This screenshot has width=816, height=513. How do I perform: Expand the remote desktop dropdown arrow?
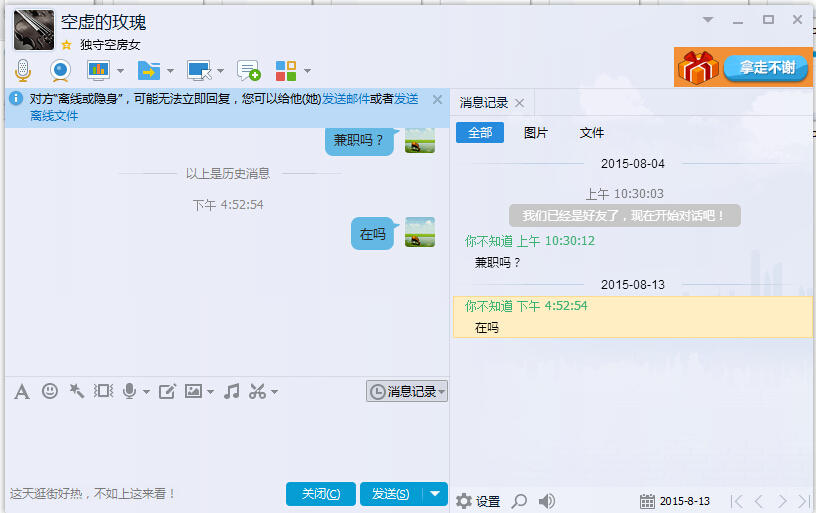[221, 70]
